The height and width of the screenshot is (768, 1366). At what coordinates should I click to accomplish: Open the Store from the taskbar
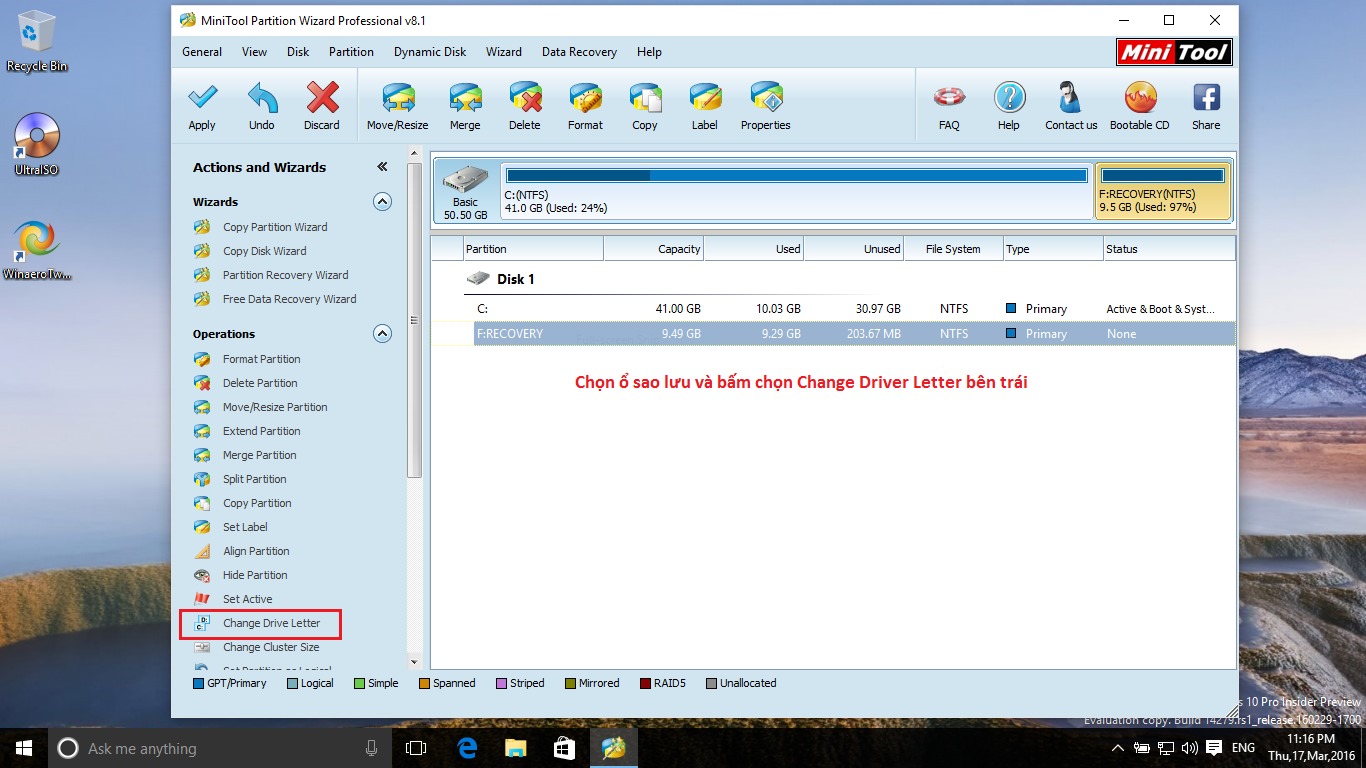pyautogui.click(x=564, y=748)
